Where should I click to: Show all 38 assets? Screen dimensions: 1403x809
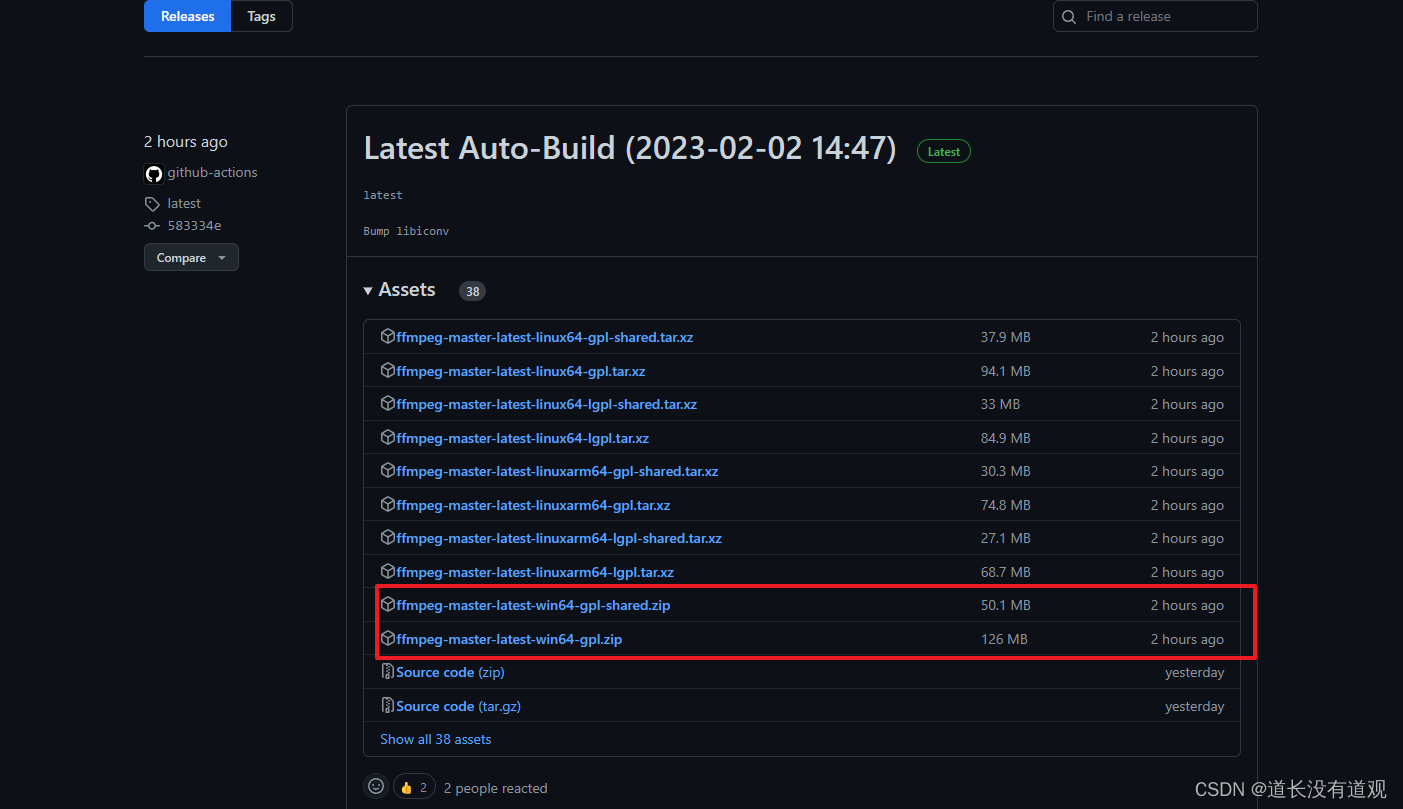436,739
